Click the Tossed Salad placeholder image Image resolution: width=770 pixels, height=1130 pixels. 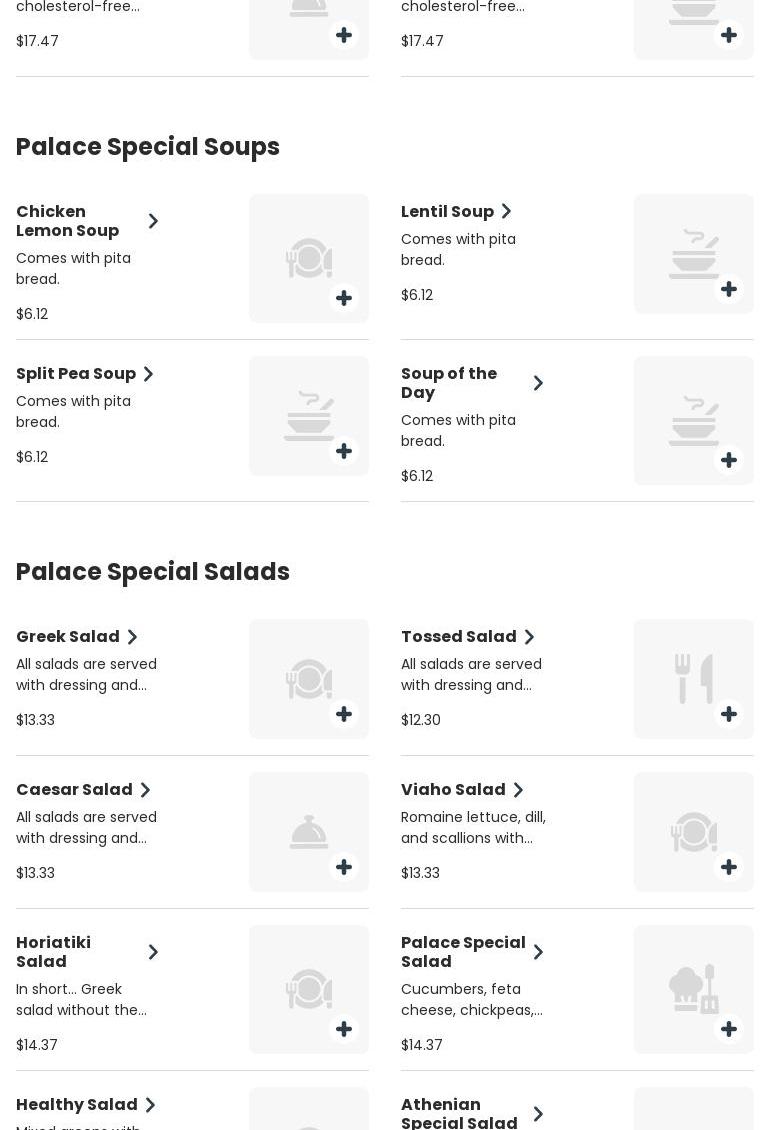[x=693, y=679]
